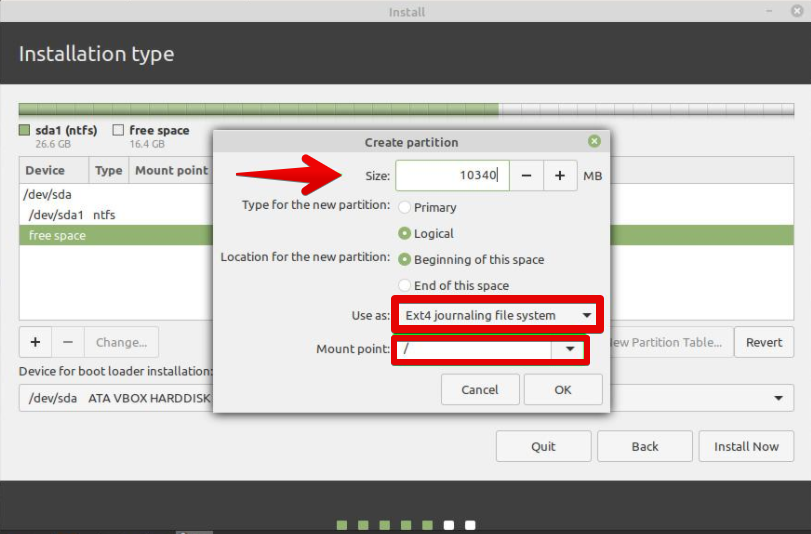Screen dimensions: 811x534
Task: Click the minus button to decrease partition size
Action: pos(526,176)
